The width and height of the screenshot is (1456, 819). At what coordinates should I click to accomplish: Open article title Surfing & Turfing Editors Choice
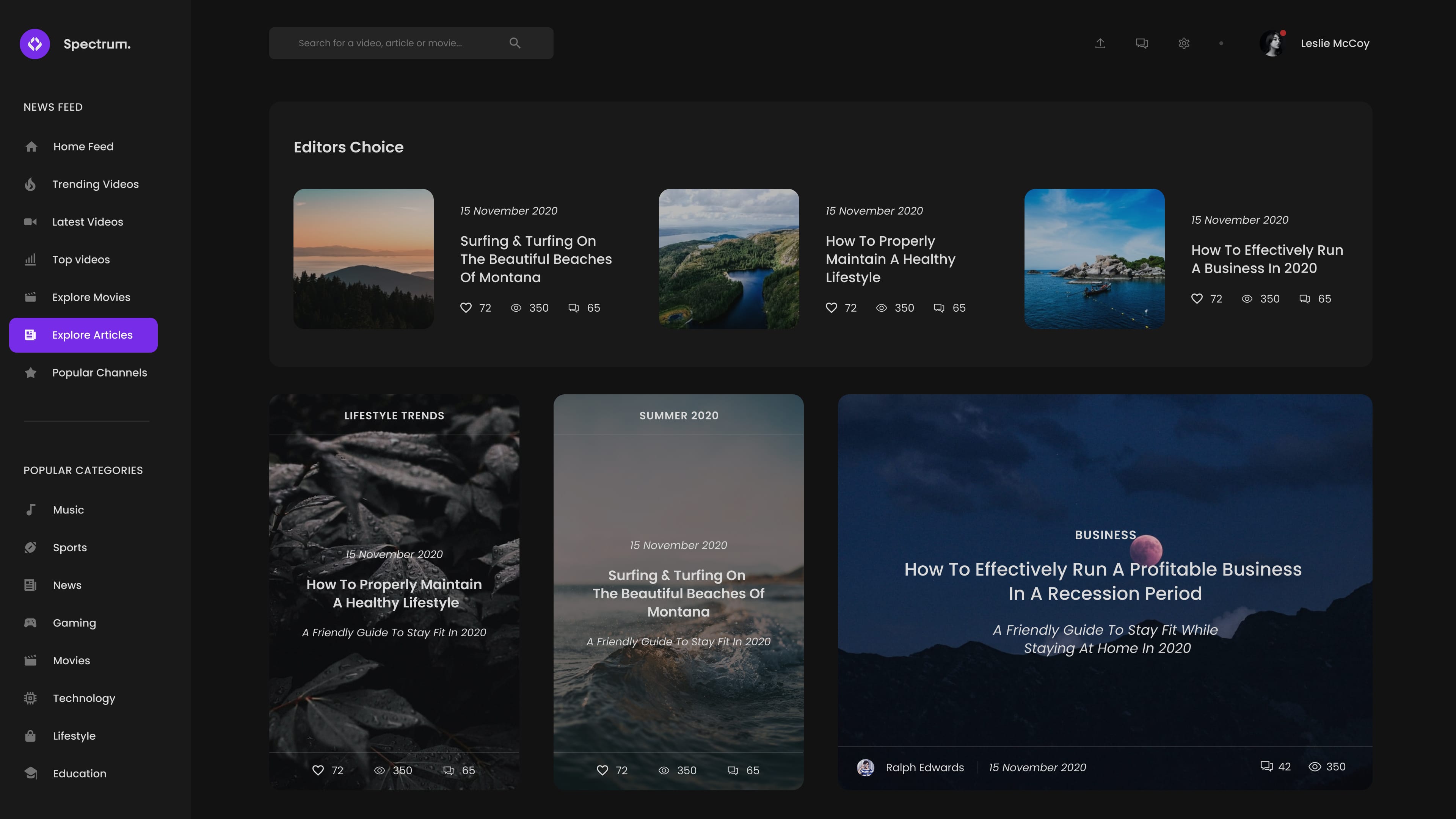coord(536,259)
